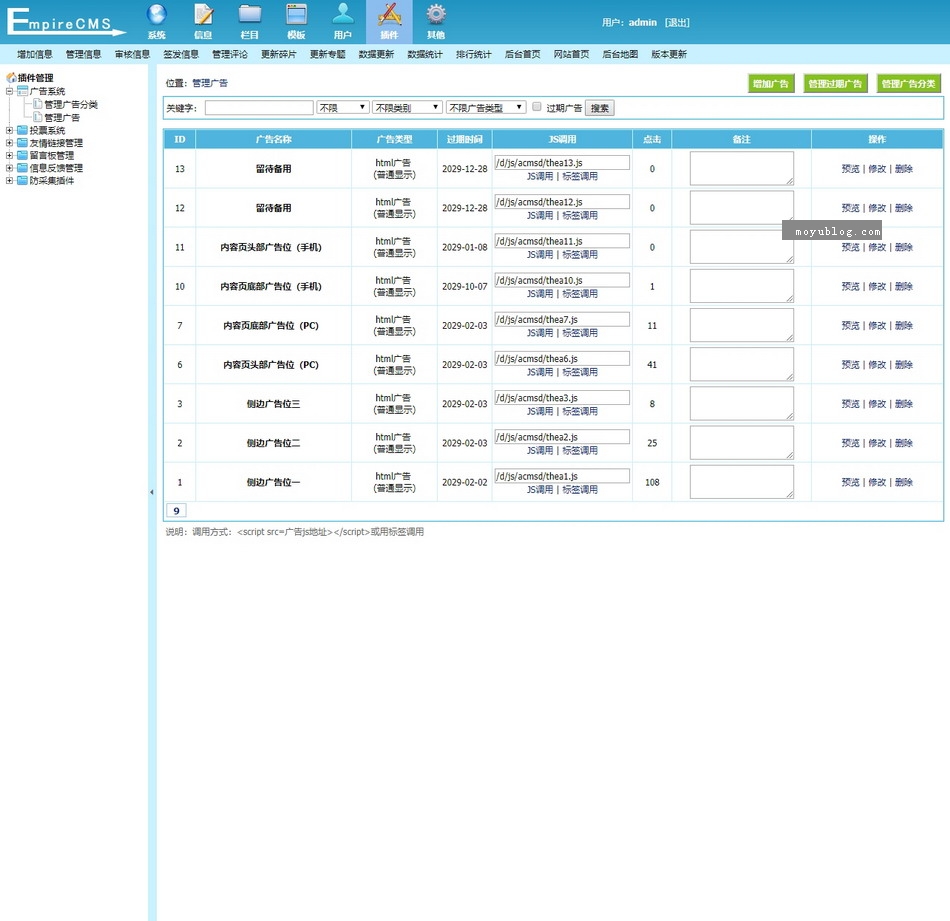Click the 关键字 keyword input field
Screen dimensions: 950x921
point(259,108)
